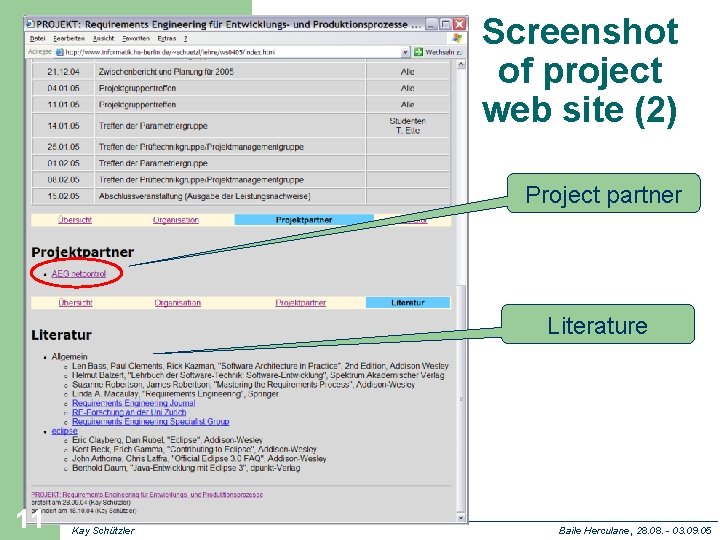The image size is (720, 540).
Task: Open Requirements Engineering Specialist Group link
Action: [151, 421]
